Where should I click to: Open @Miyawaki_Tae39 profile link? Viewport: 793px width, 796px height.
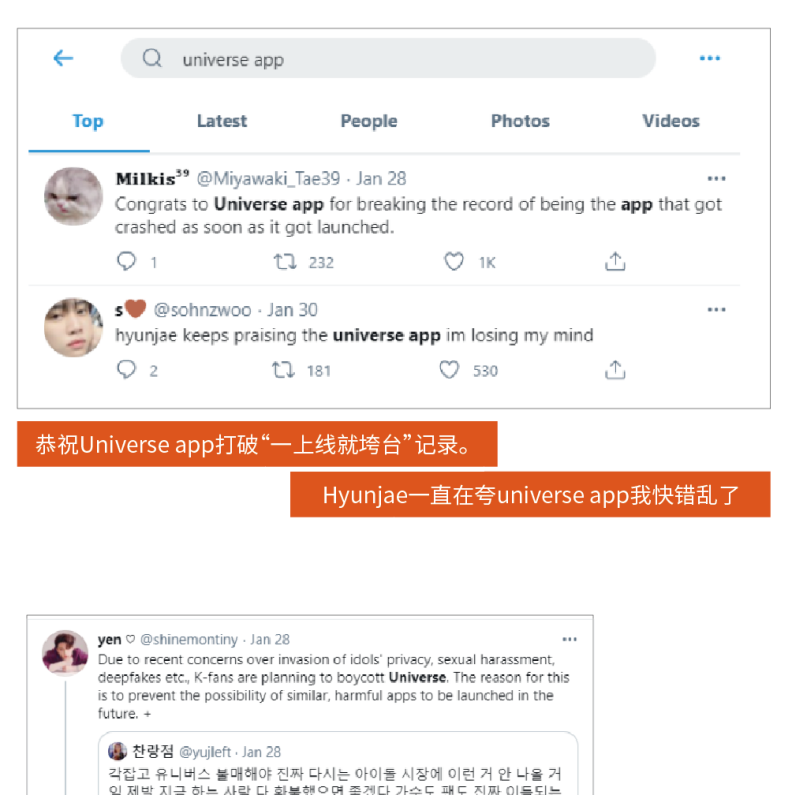(x=268, y=179)
